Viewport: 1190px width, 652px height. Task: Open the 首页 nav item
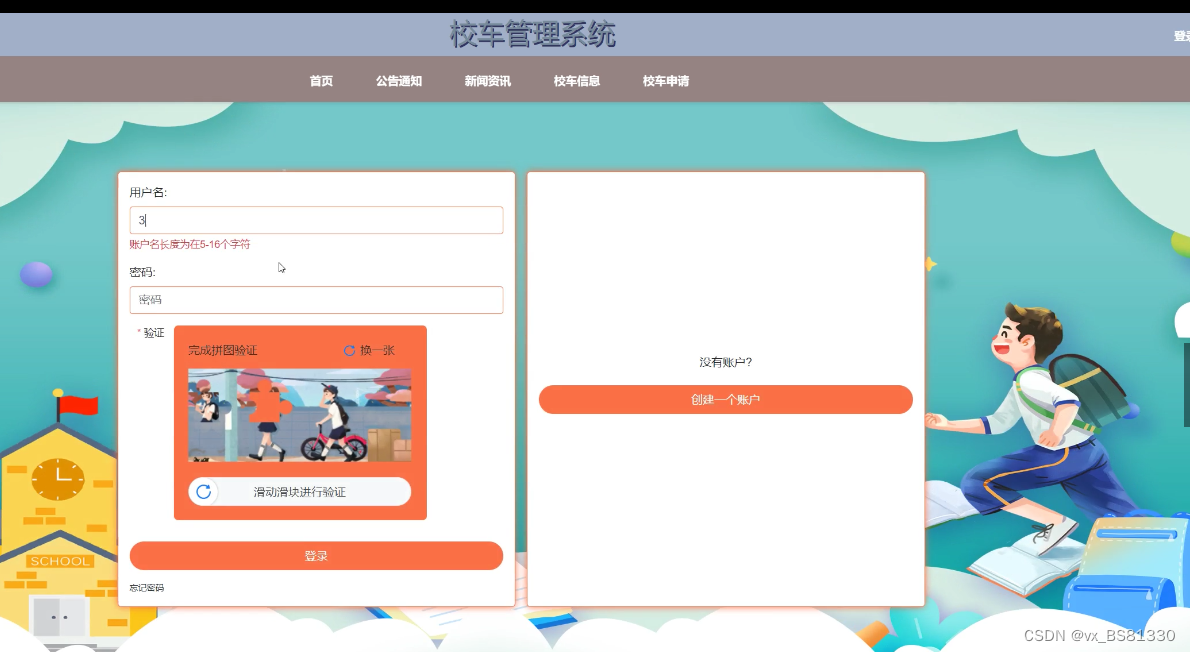click(321, 81)
